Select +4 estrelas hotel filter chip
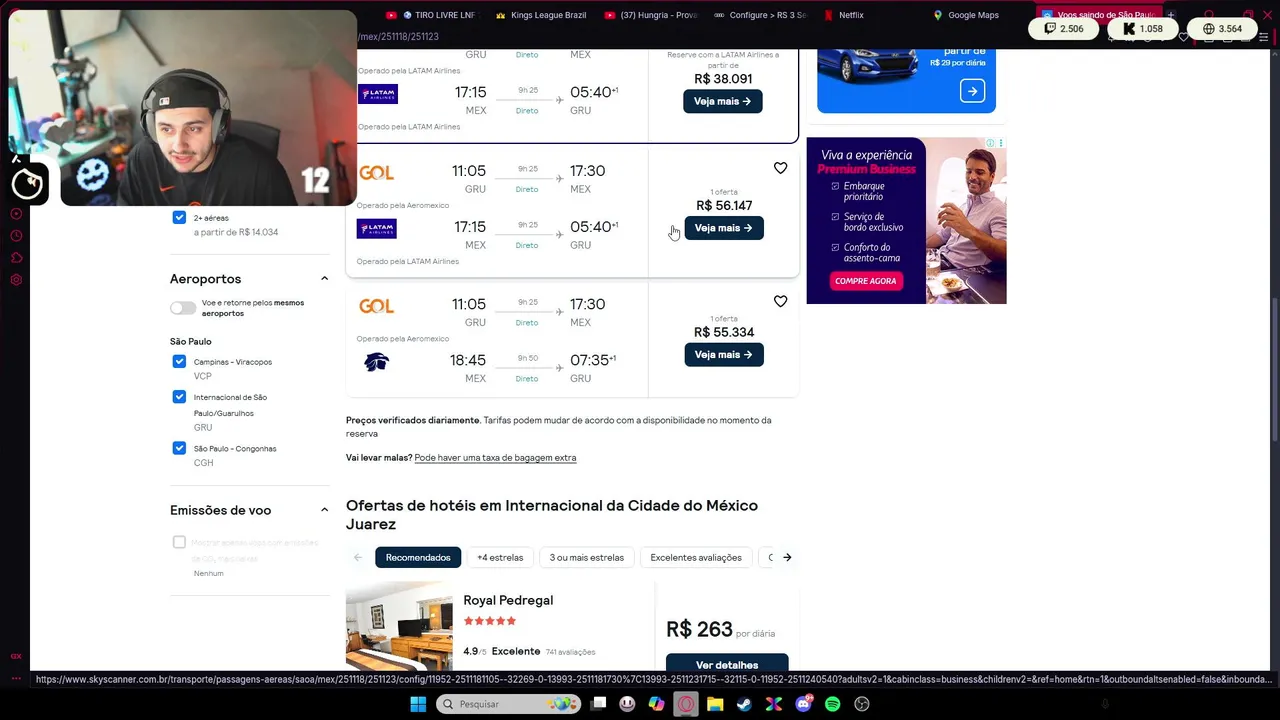The image size is (1280, 720). [500, 557]
